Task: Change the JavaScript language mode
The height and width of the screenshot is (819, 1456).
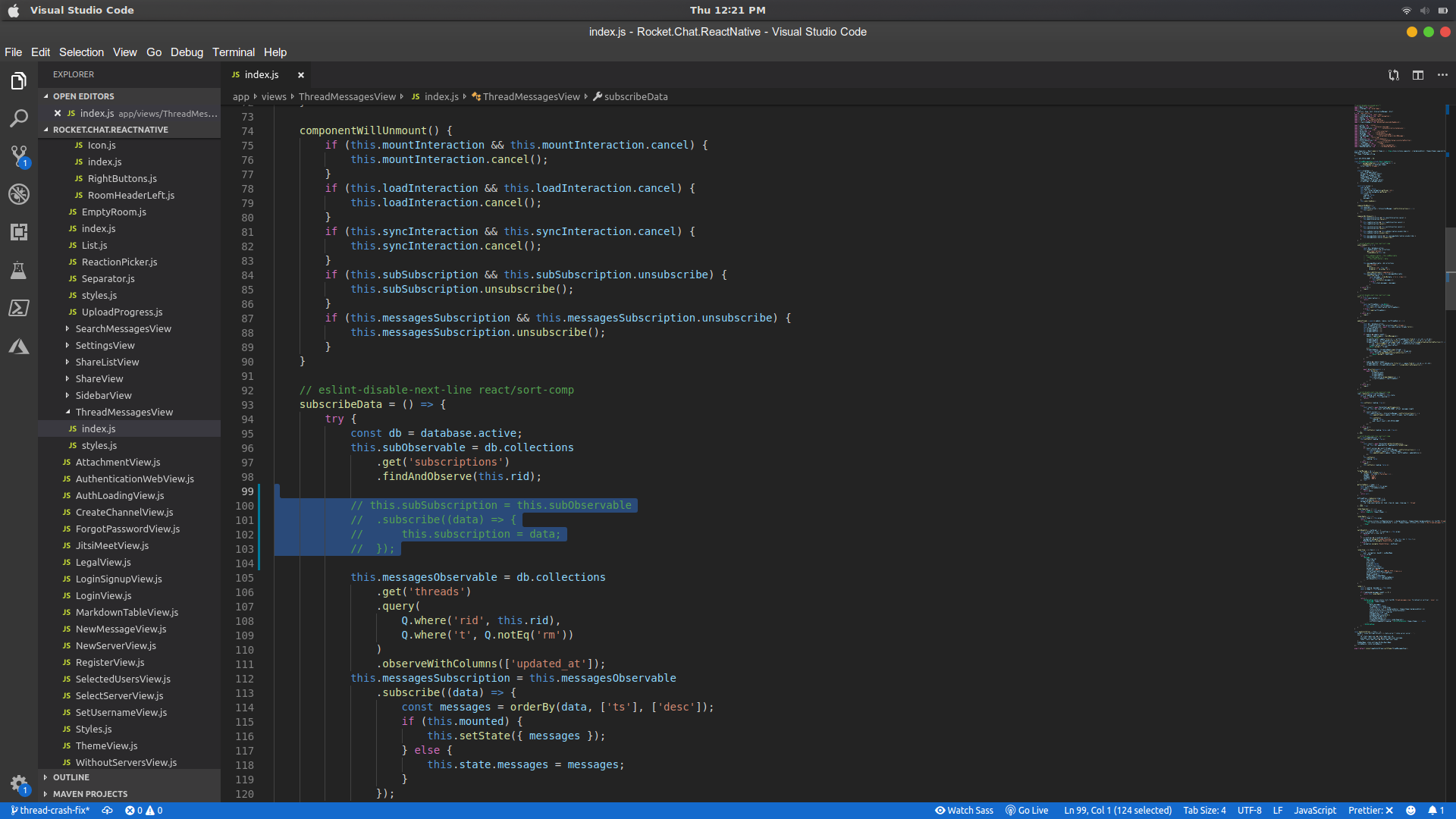Action: click(1315, 811)
